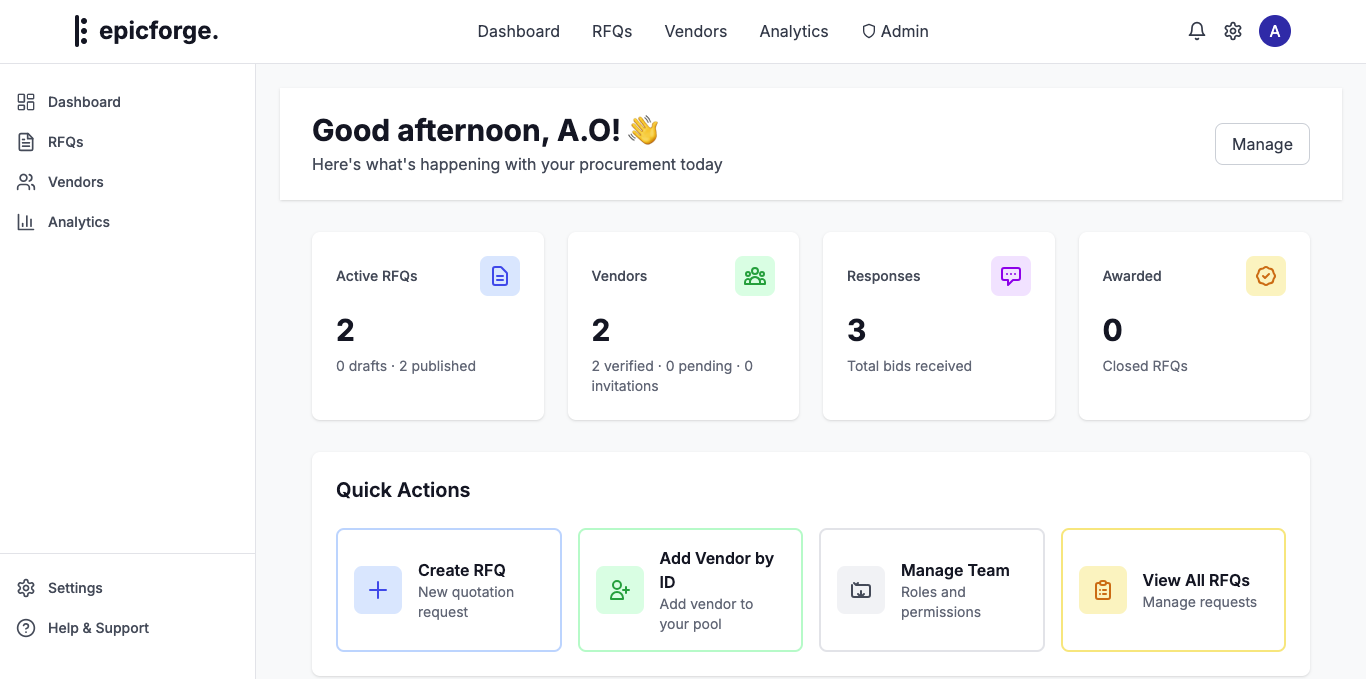
Task: Open Settings in the sidebar footer
Action: pyautogui.click(x=75, y=588)
